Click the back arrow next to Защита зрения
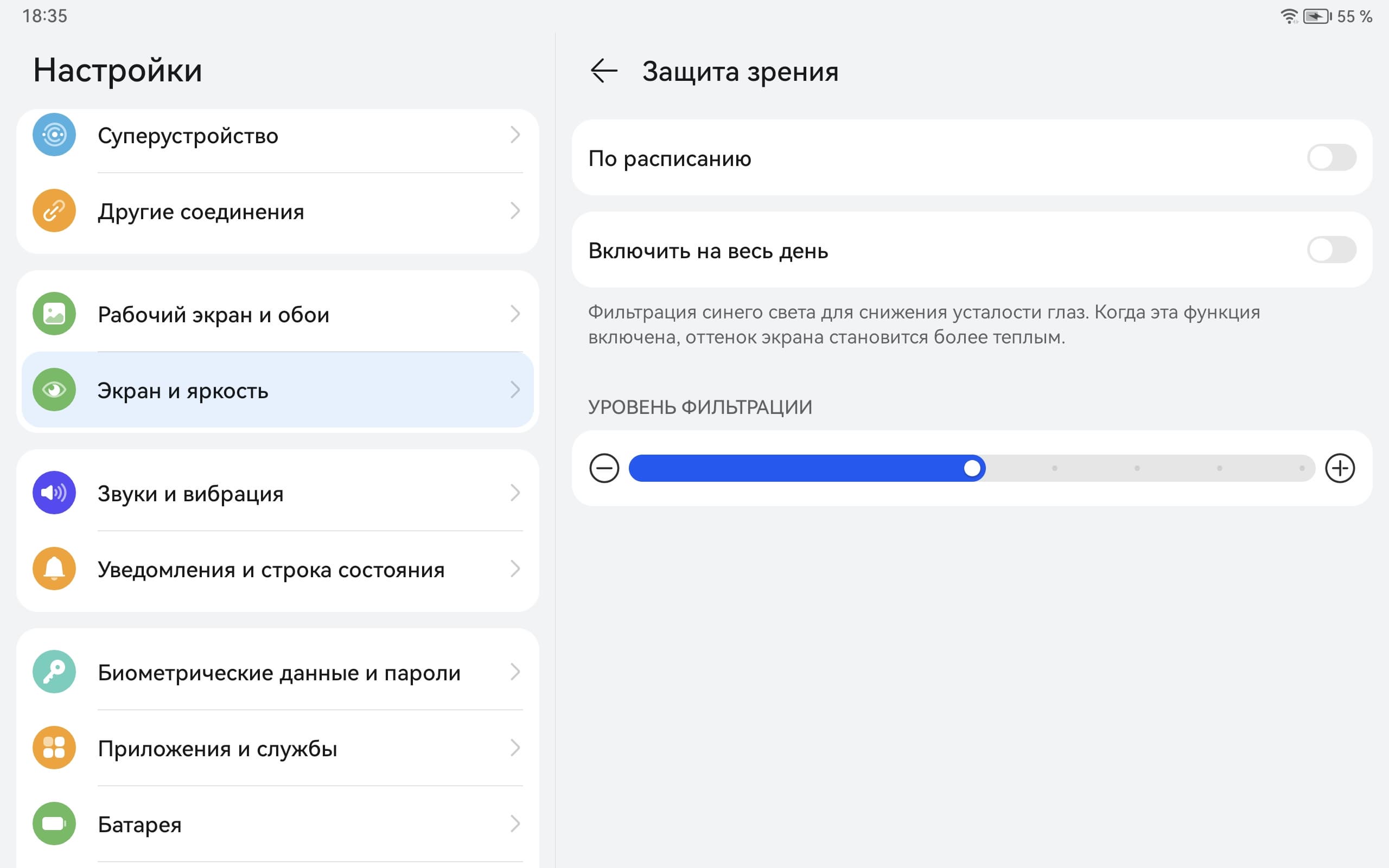 point(603,71)
